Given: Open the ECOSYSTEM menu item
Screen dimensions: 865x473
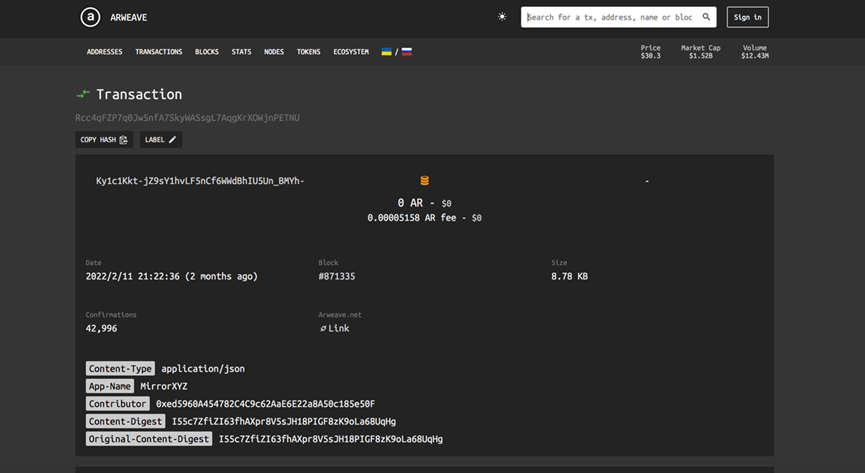Looking at the screenshot, I should click(351, 52).
